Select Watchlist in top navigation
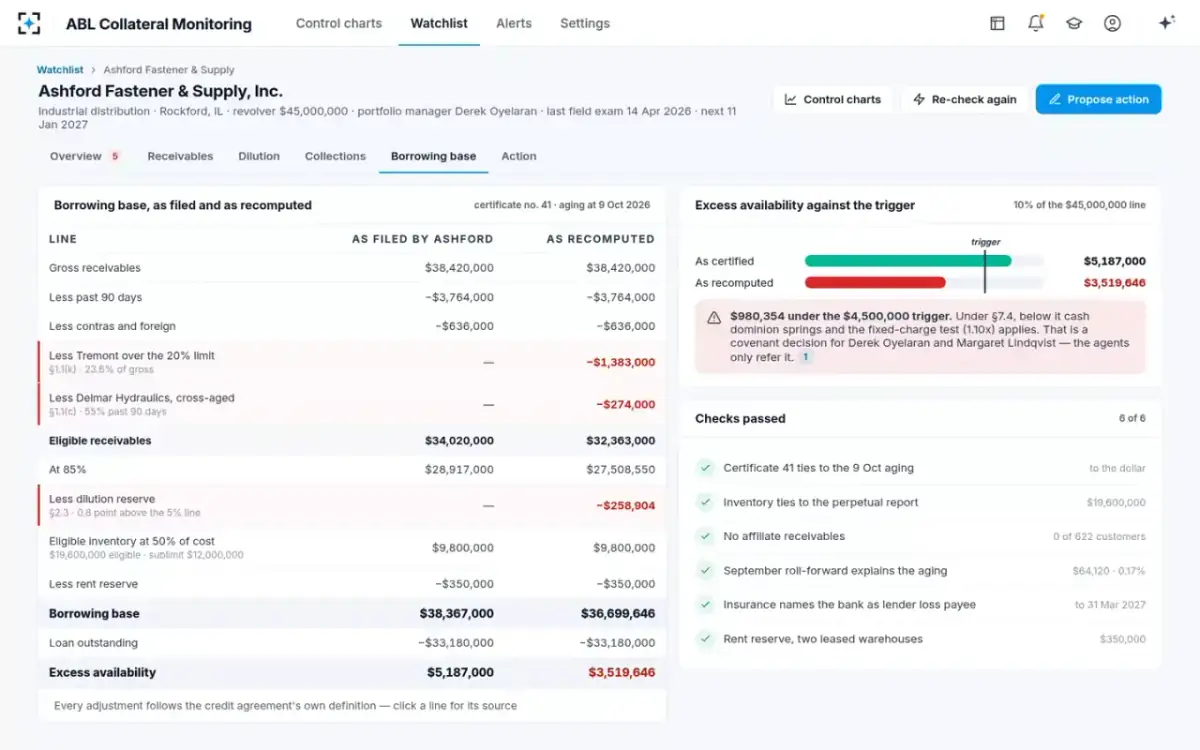This screenshot has width=1200, height=750. coord(439,23)
